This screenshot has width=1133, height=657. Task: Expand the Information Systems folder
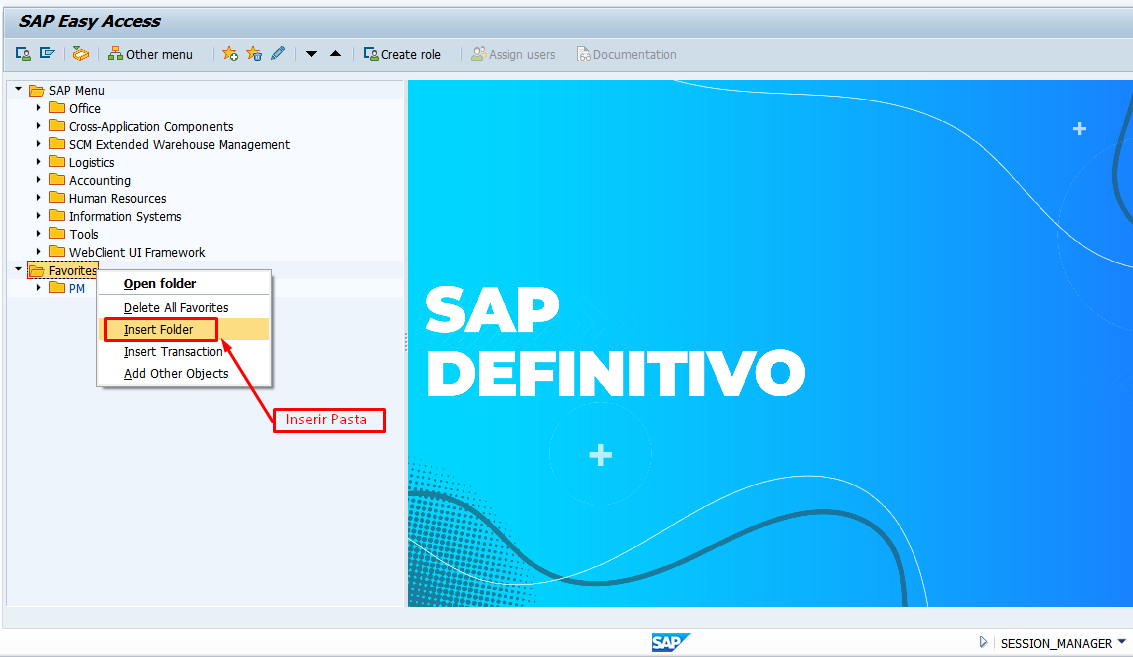[x=38, y=215]
